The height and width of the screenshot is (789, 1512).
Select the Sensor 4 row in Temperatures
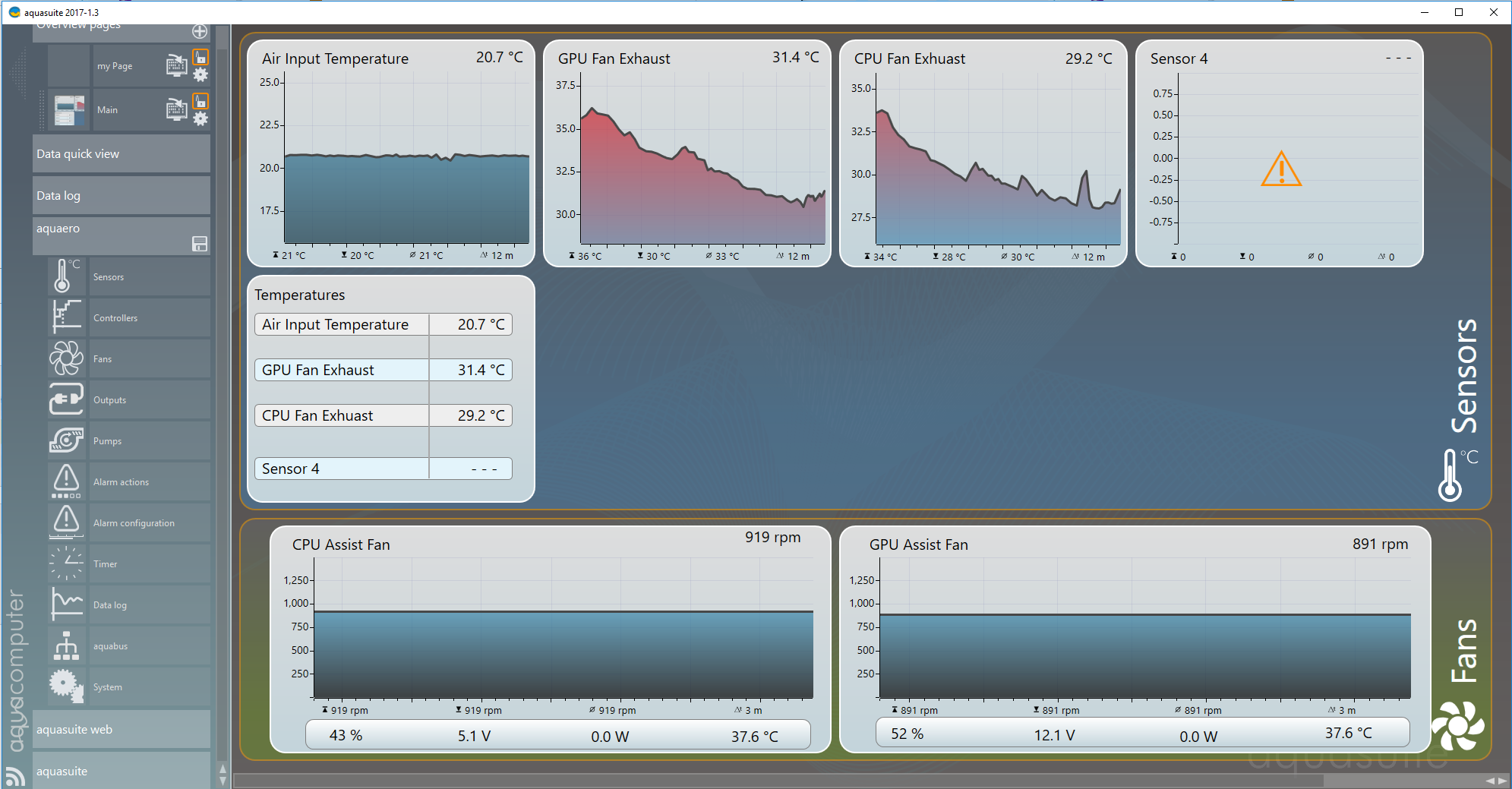coord(384,469)
